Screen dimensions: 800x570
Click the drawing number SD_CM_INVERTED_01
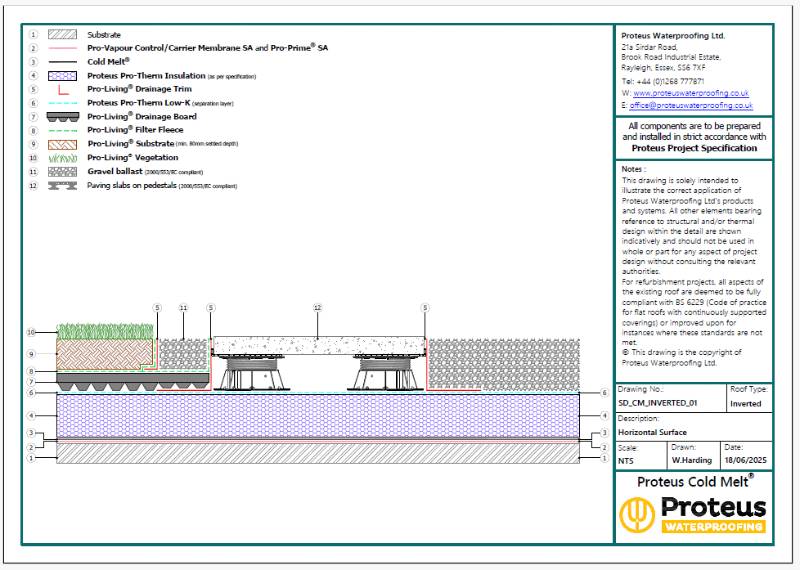657,403
